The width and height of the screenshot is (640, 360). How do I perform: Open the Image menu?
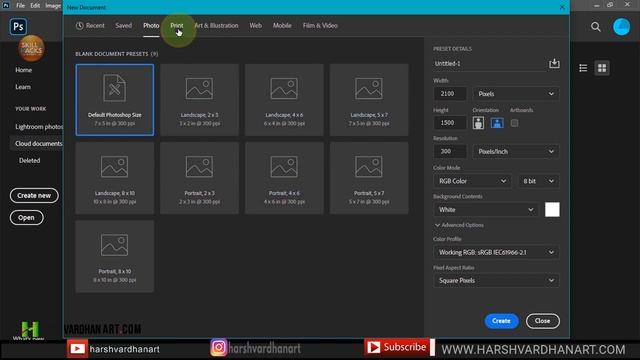coord(53,6)
